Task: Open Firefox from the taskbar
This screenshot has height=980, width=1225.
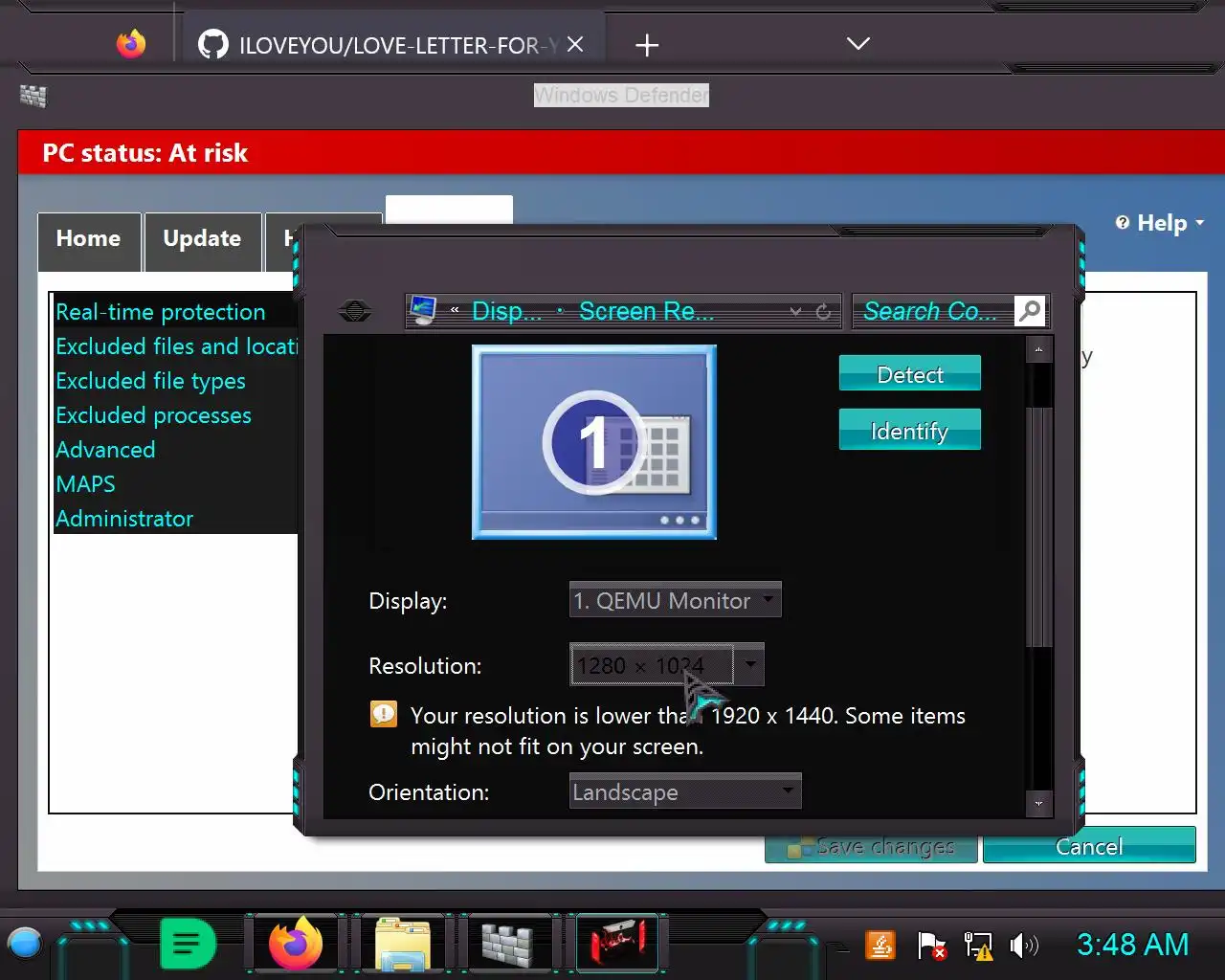Action: 296,944
